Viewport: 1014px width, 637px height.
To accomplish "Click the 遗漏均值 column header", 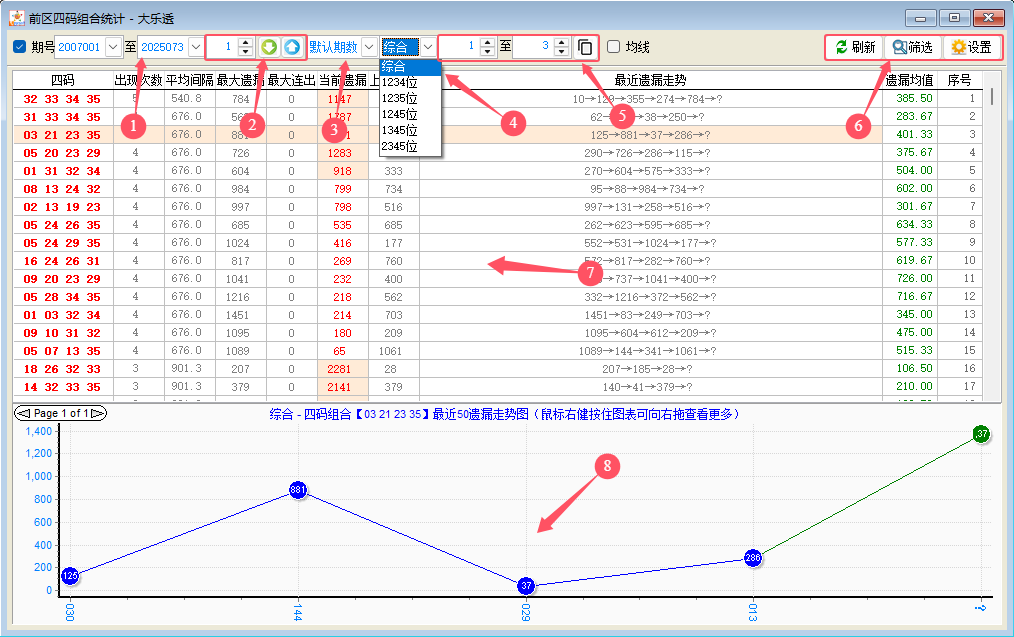I will pos(909,80).
